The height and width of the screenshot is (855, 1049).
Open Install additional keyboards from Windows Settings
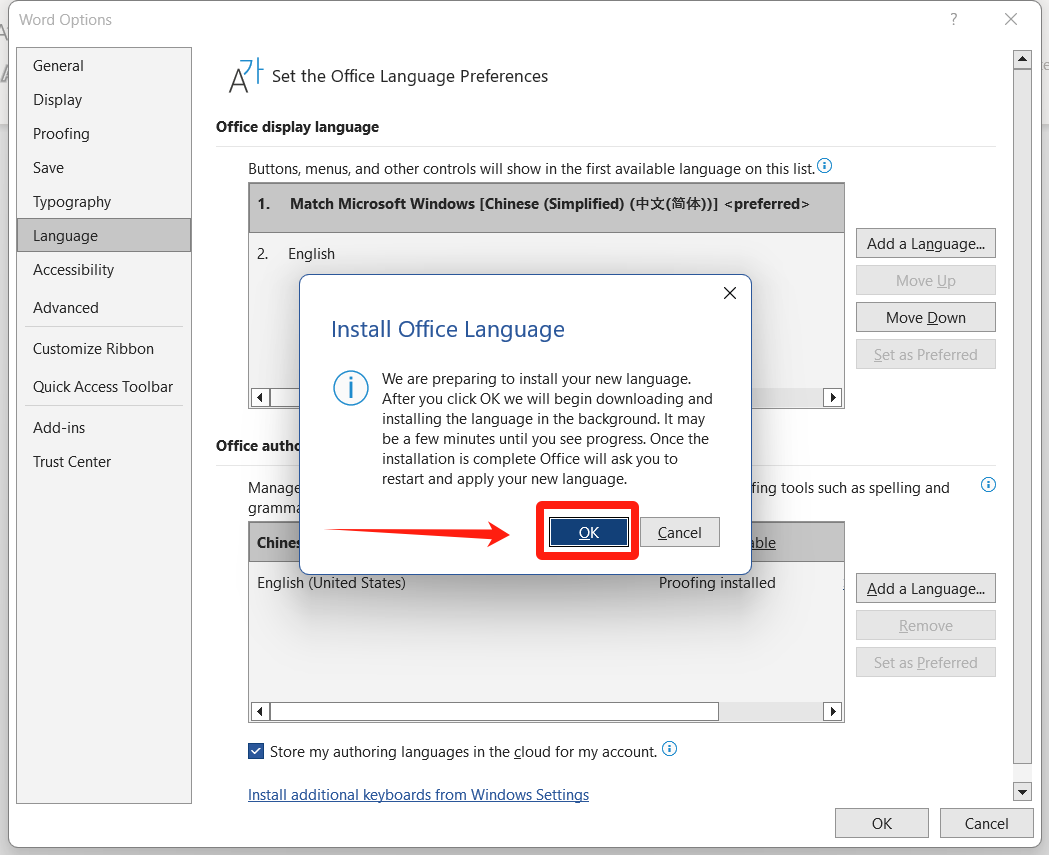418,795
